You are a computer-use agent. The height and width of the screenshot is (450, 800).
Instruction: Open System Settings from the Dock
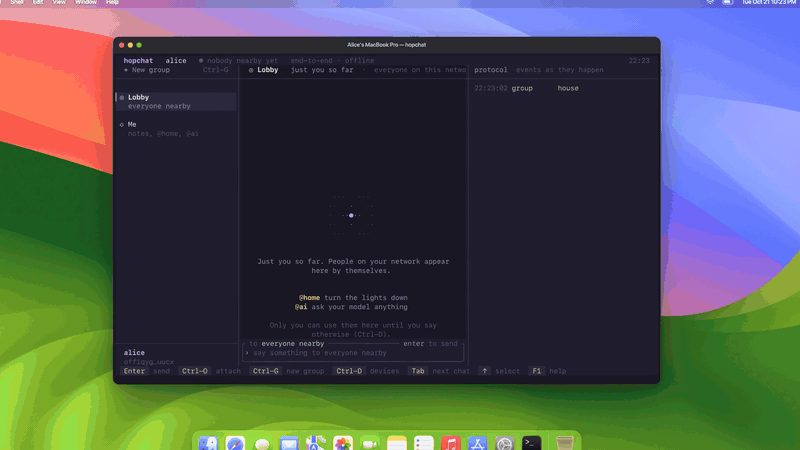[x=505, y=443]
